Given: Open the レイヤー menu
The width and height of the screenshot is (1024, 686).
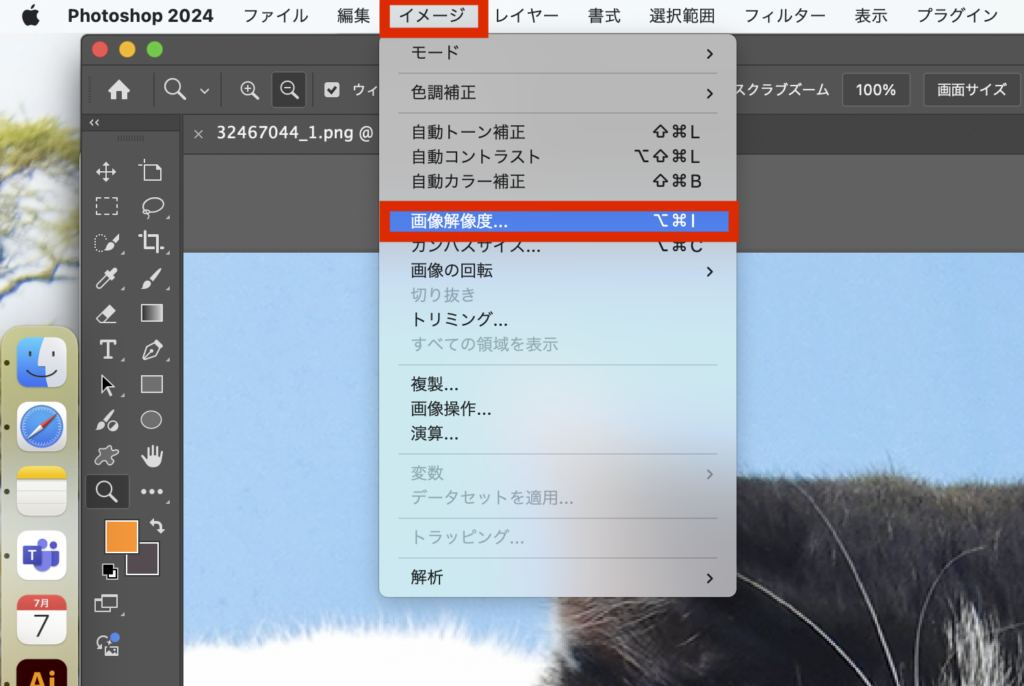Looking at the screenshot, I should pos(526,15).
